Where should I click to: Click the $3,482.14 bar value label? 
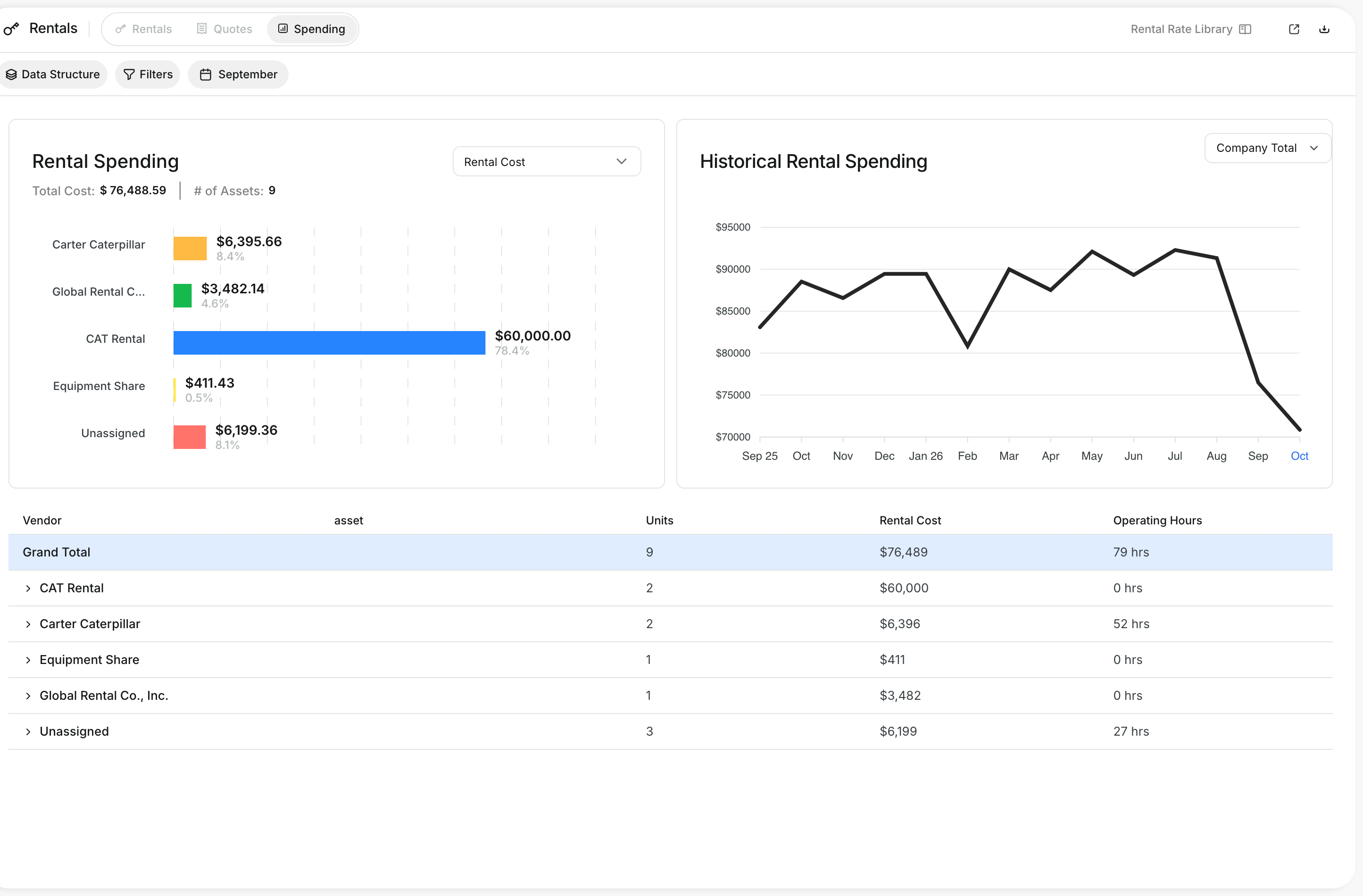click(233, 289)
